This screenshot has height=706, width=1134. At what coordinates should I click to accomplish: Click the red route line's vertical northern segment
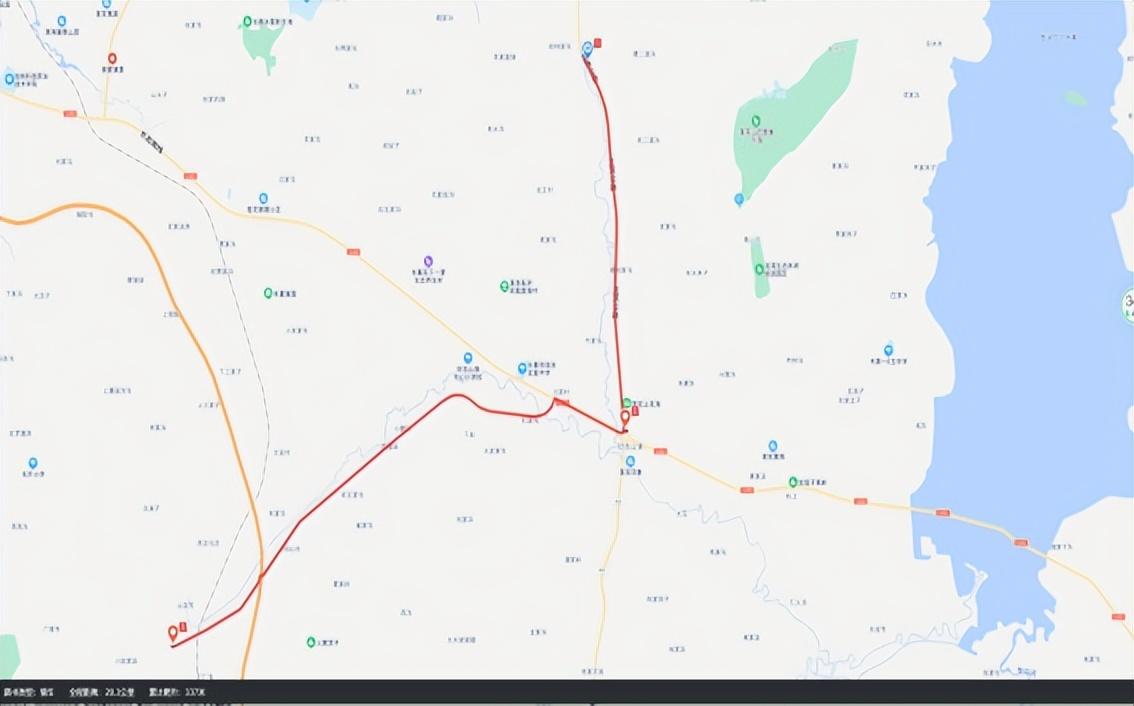(x=614, y=220)
